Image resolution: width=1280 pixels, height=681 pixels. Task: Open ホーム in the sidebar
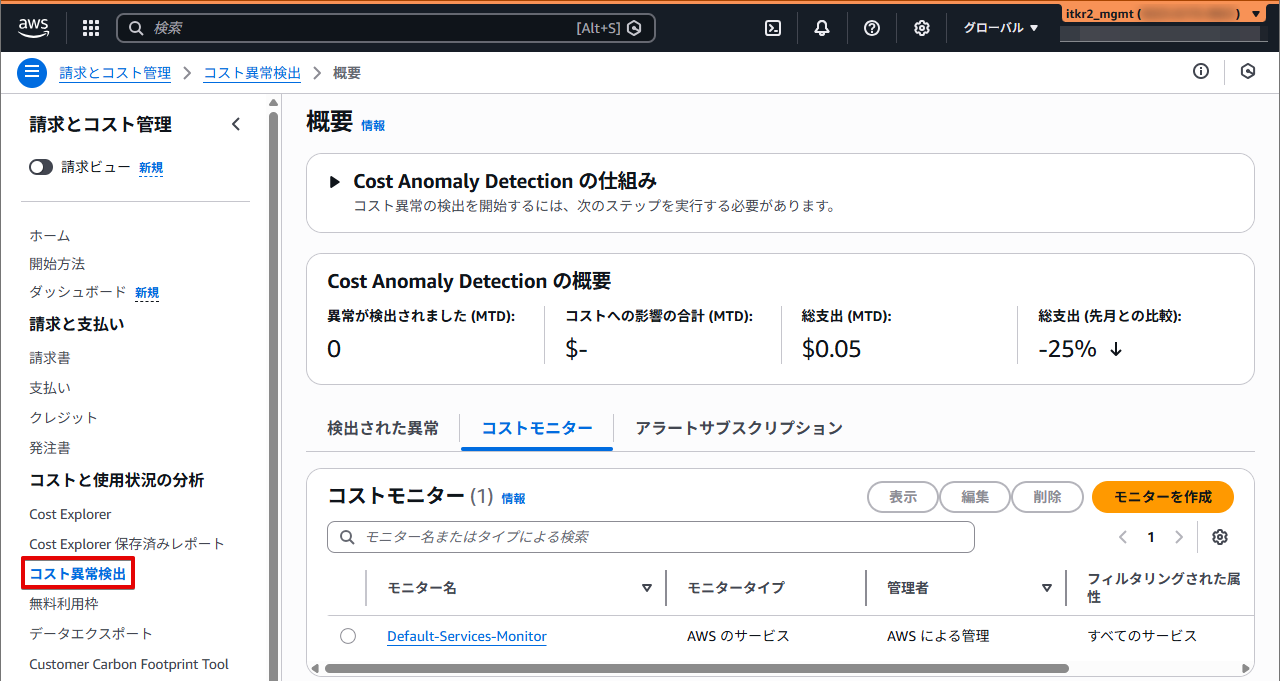coord(50,236)
